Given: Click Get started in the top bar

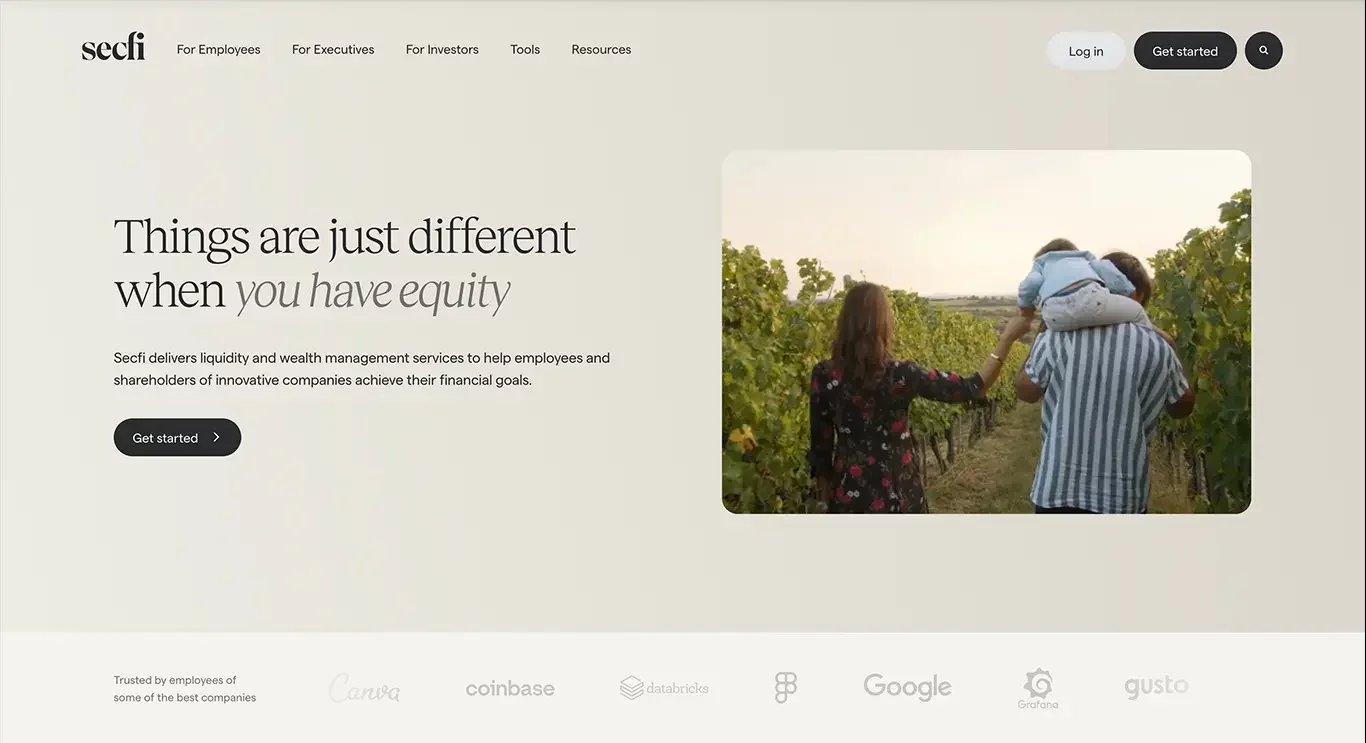Looking at the screenshot, I should click(x=1185, y=51).
